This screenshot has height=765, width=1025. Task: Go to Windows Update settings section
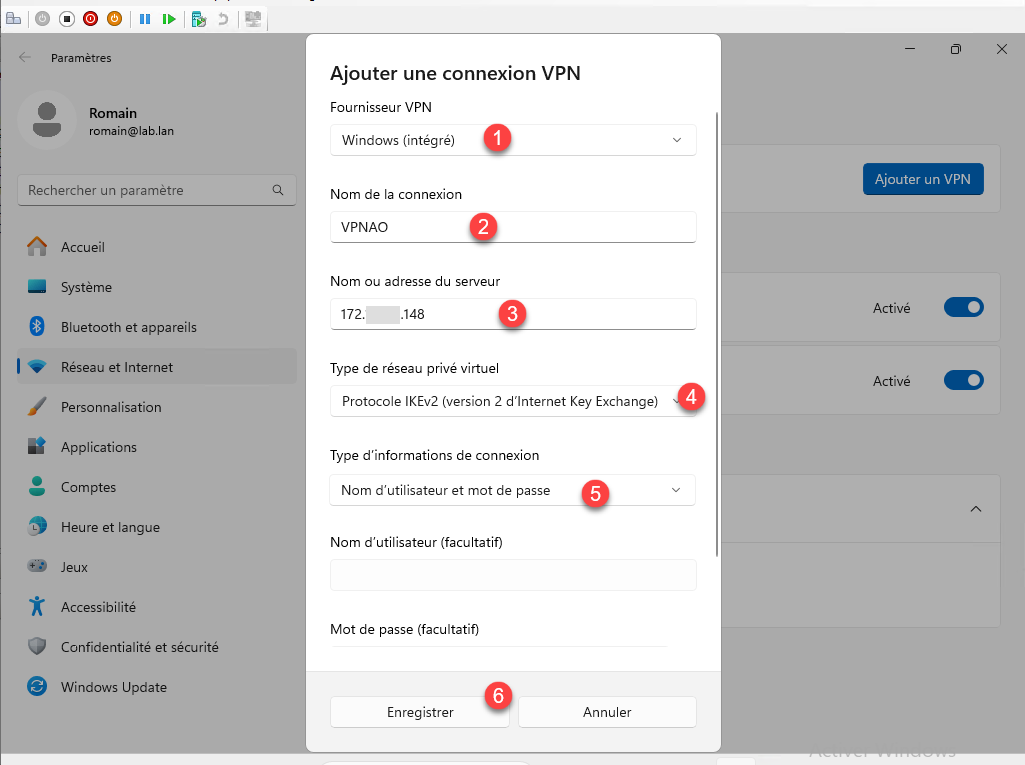pyautogui.click(x=113, y=687)
